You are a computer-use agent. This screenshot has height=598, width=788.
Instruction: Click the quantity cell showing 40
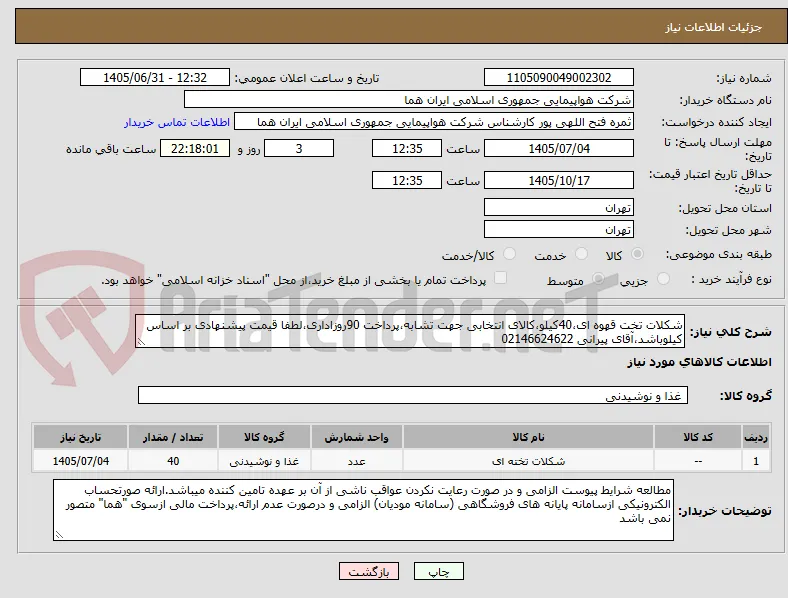(x=173, y=461)
